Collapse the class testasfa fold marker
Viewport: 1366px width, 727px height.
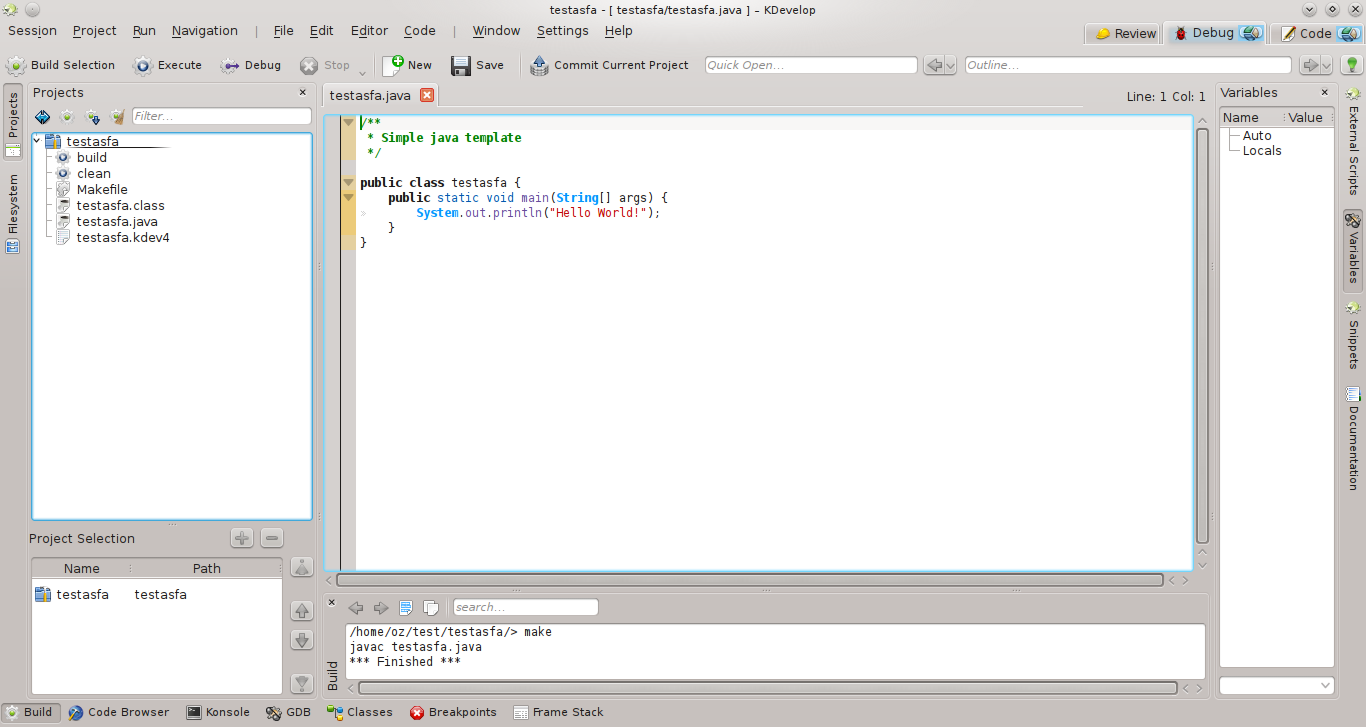[348, 182]
